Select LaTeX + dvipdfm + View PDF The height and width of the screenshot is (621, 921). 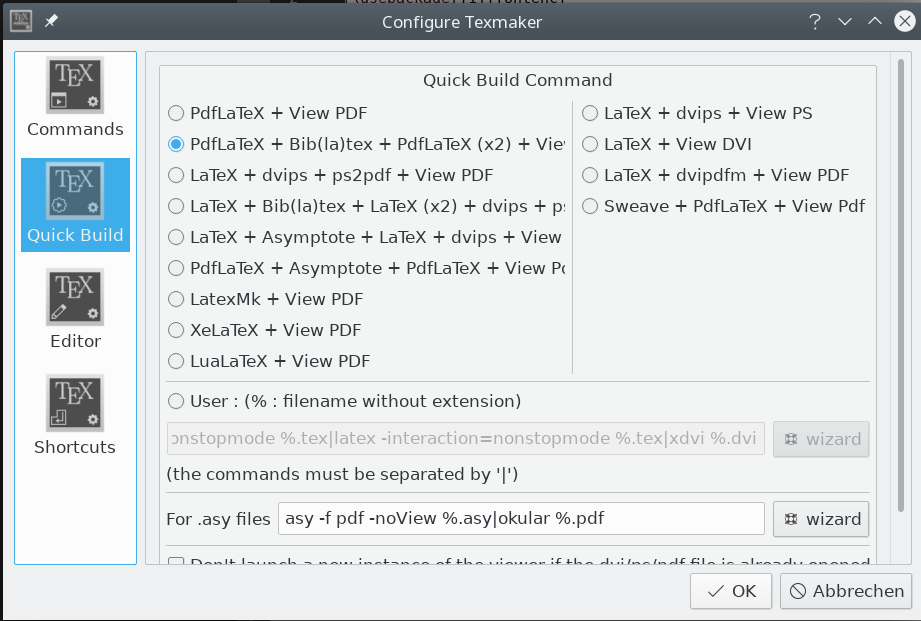tap(591, 175)
